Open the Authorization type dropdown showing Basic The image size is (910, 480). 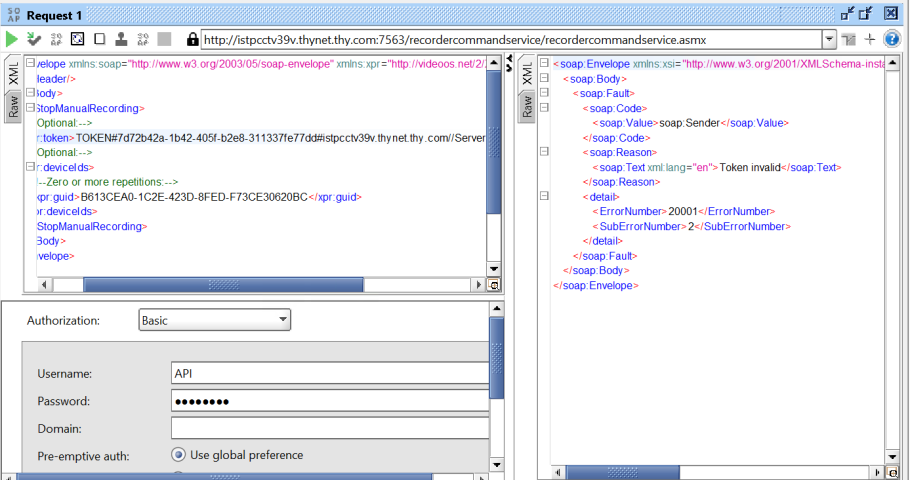(214, 321)
